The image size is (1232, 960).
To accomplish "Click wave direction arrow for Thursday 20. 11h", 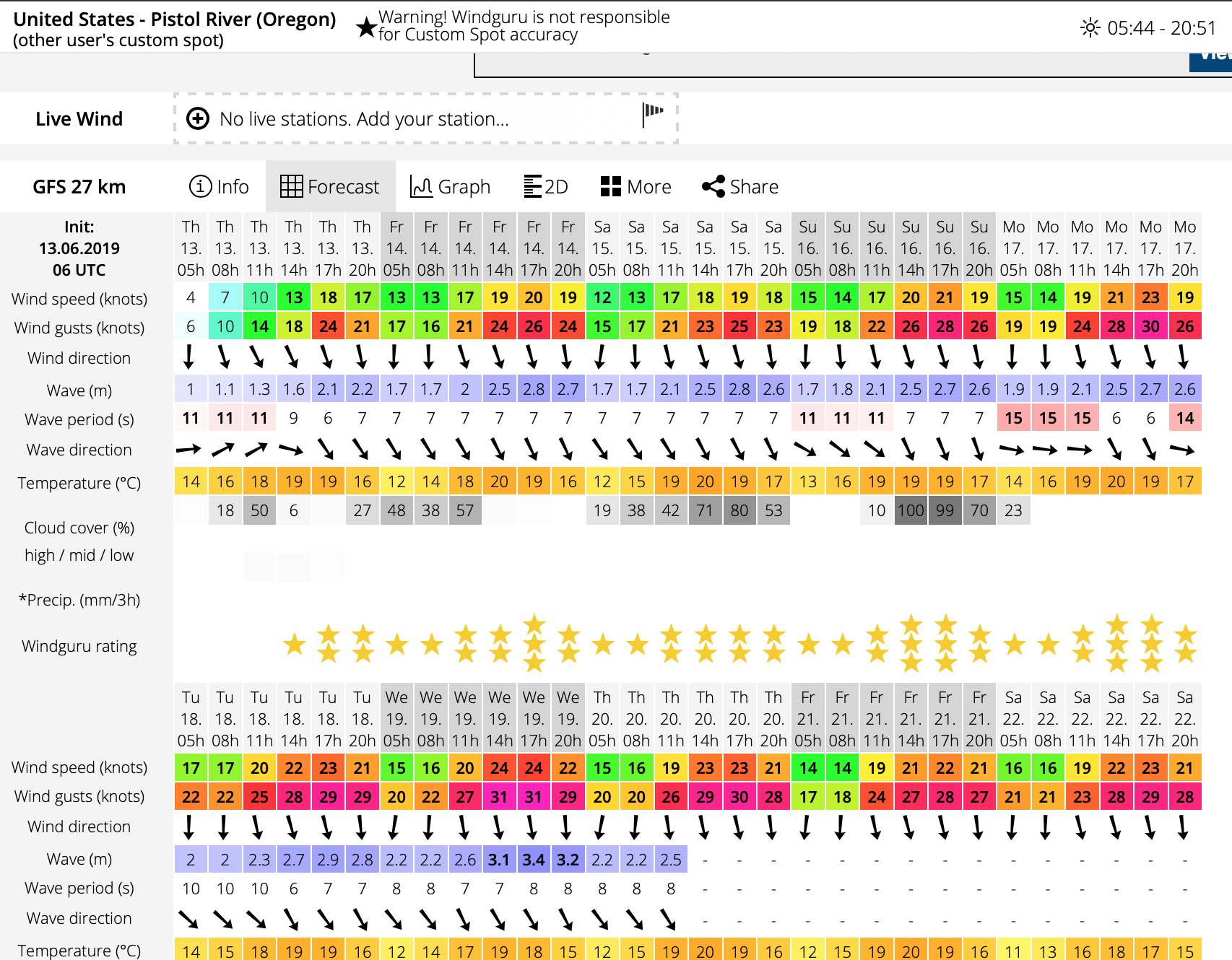I will point(669,919).
